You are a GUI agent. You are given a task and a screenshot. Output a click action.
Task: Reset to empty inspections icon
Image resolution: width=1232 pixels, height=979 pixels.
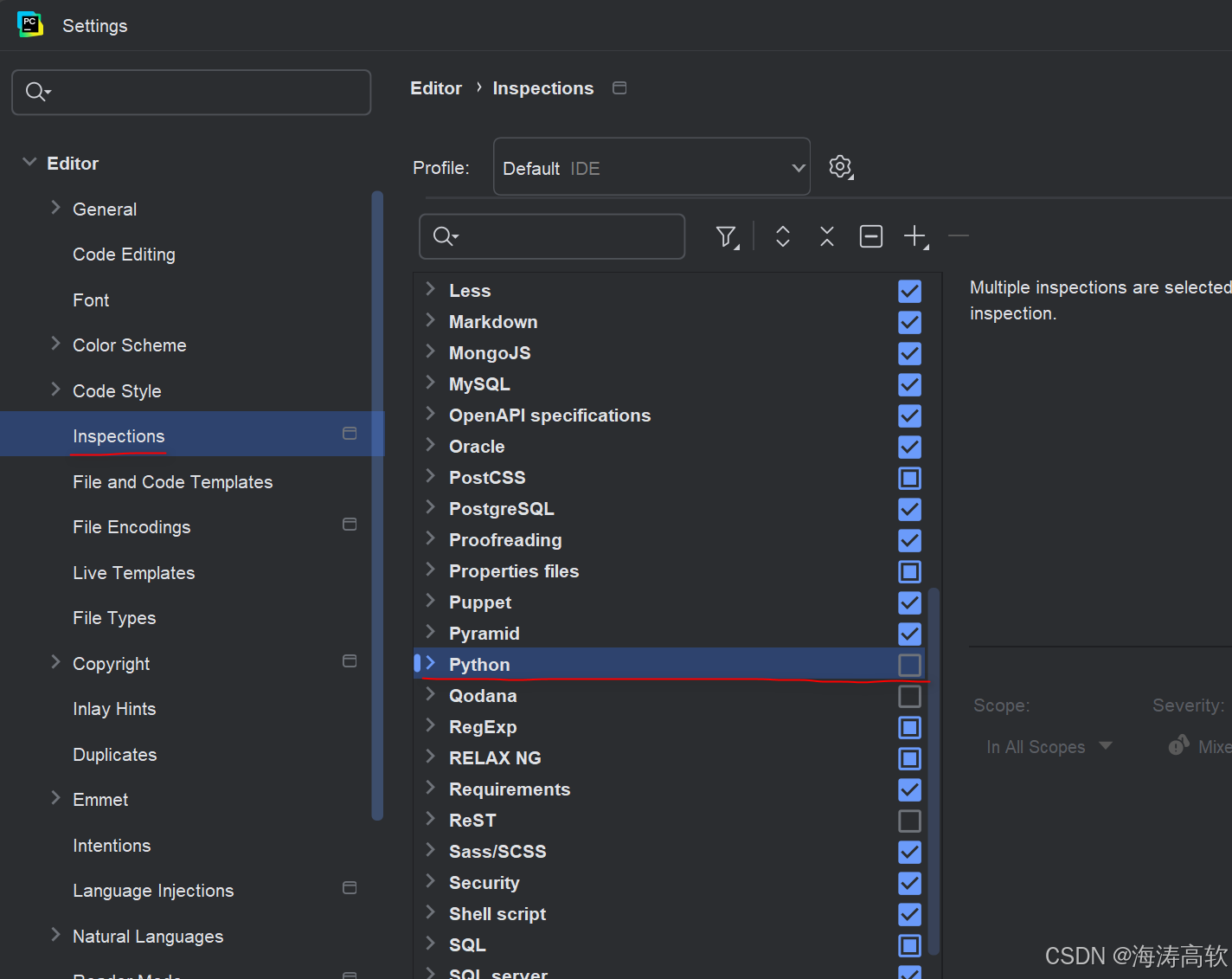(x=871, y=236)
